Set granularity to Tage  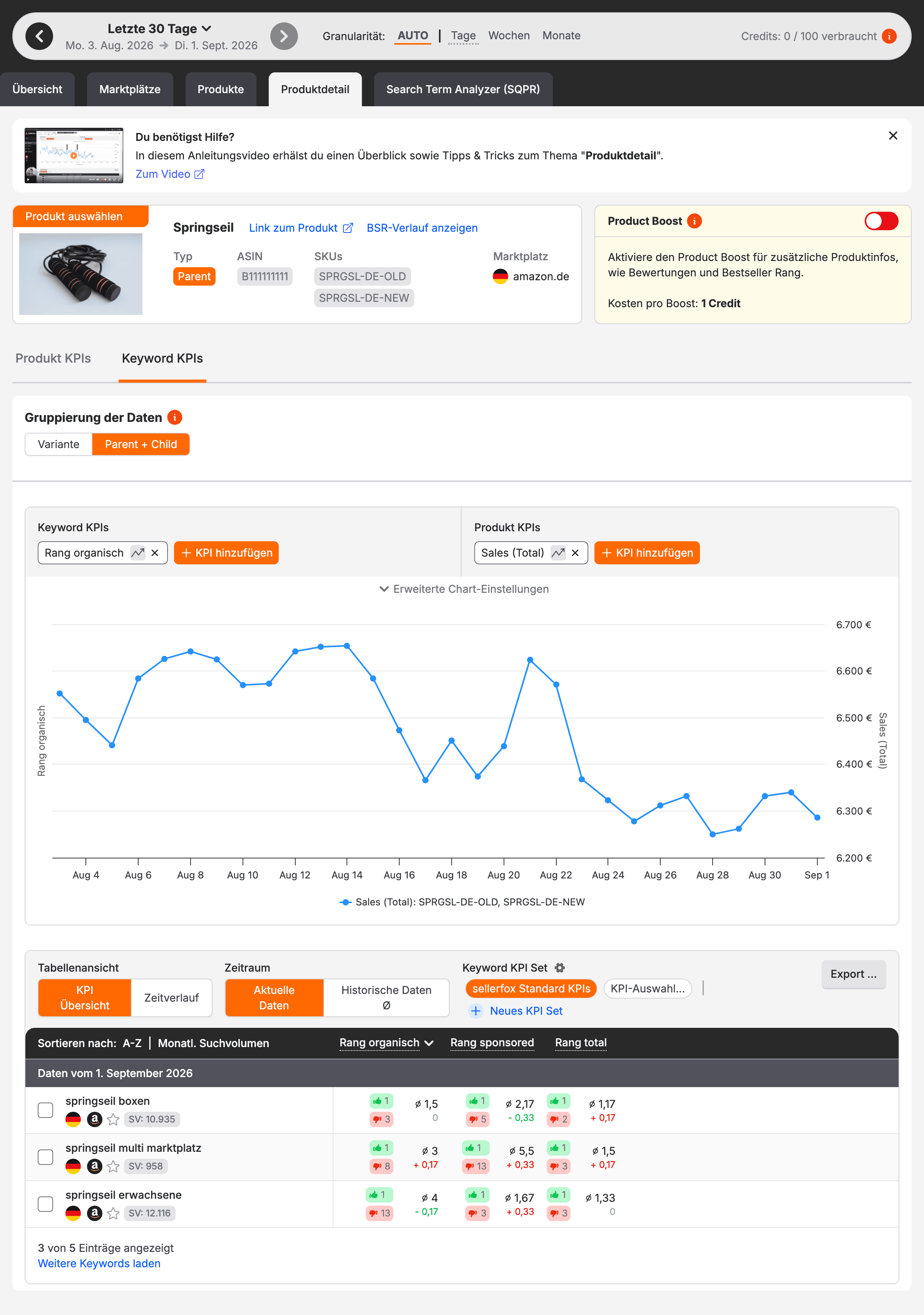(x=463, y=35)
